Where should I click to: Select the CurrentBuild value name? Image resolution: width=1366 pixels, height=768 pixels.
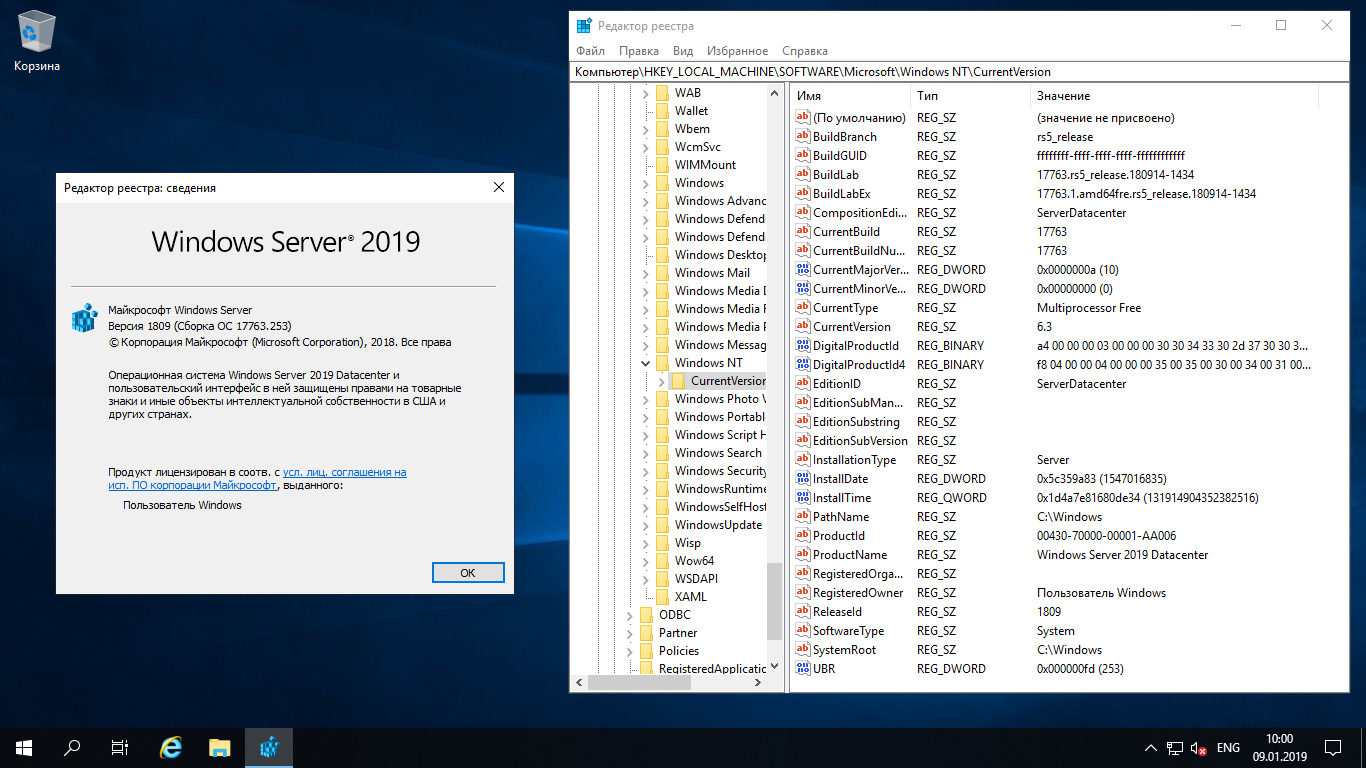(846, 231)
